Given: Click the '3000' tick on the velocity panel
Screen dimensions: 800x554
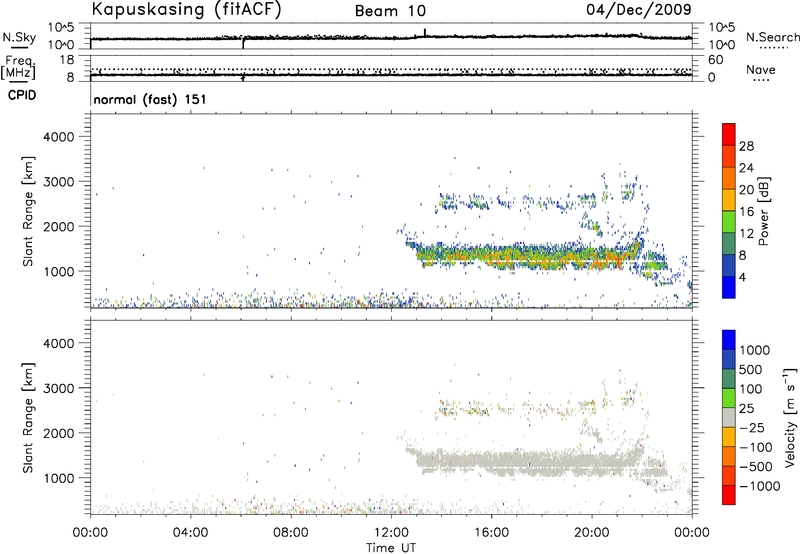Looking at the screenshot, I should 59,388.
